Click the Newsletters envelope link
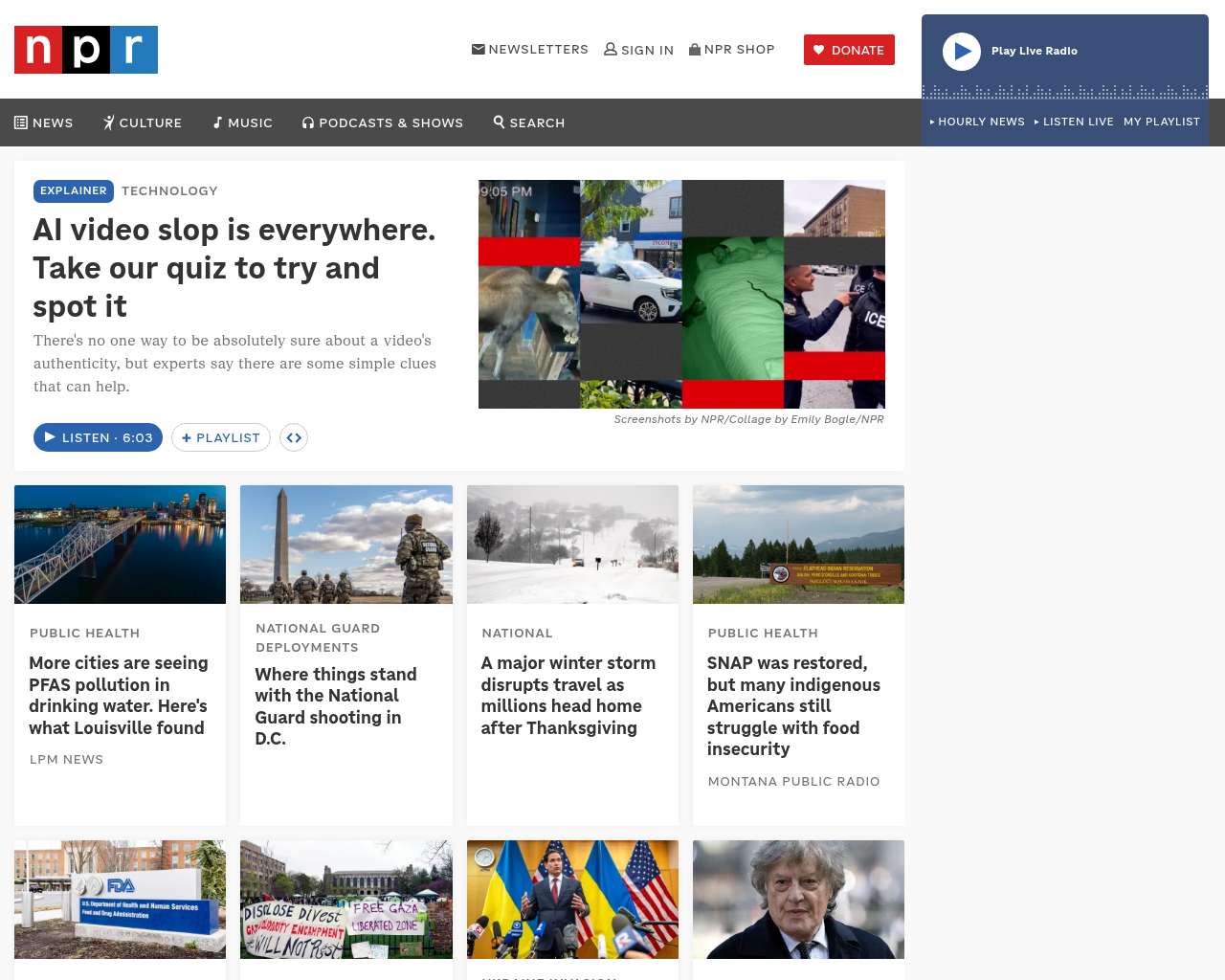This screenshot has height=980, width=1225. [x=530, y=50]
